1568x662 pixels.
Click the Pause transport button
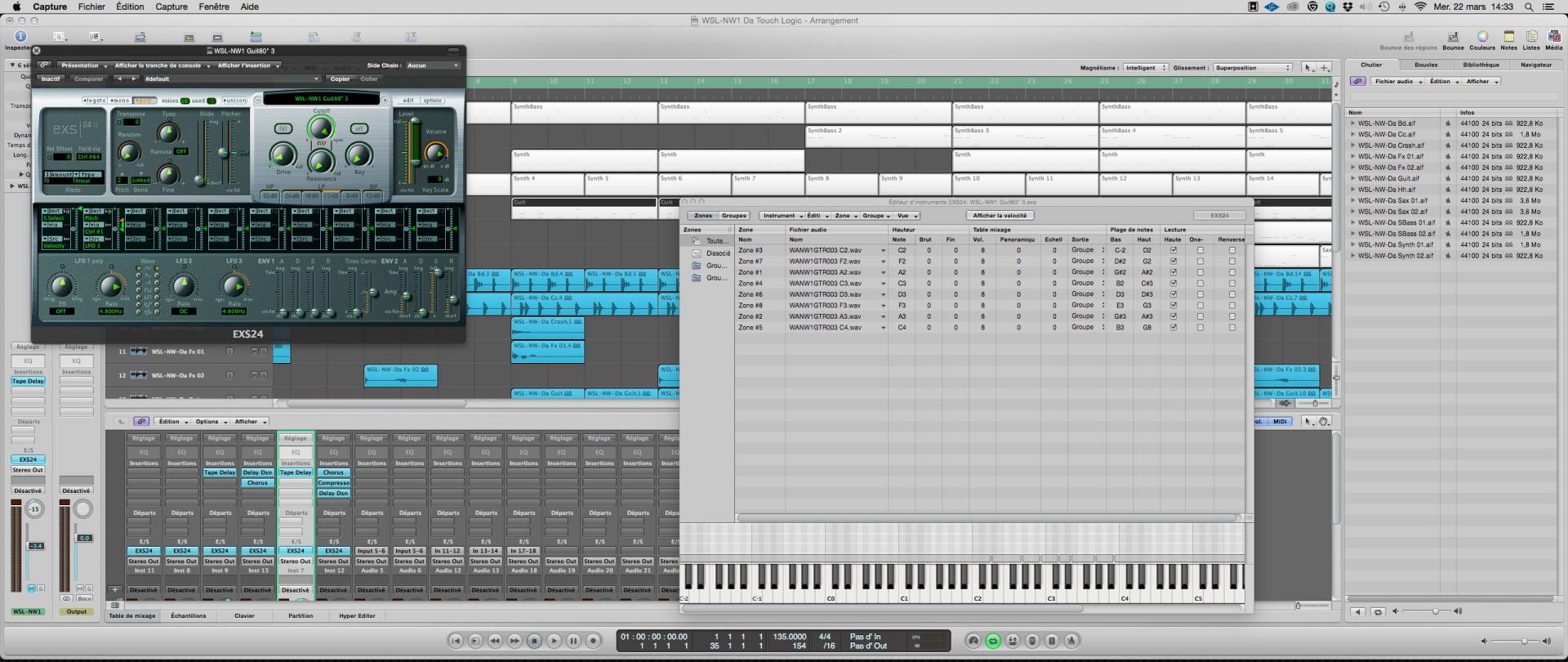574,642
